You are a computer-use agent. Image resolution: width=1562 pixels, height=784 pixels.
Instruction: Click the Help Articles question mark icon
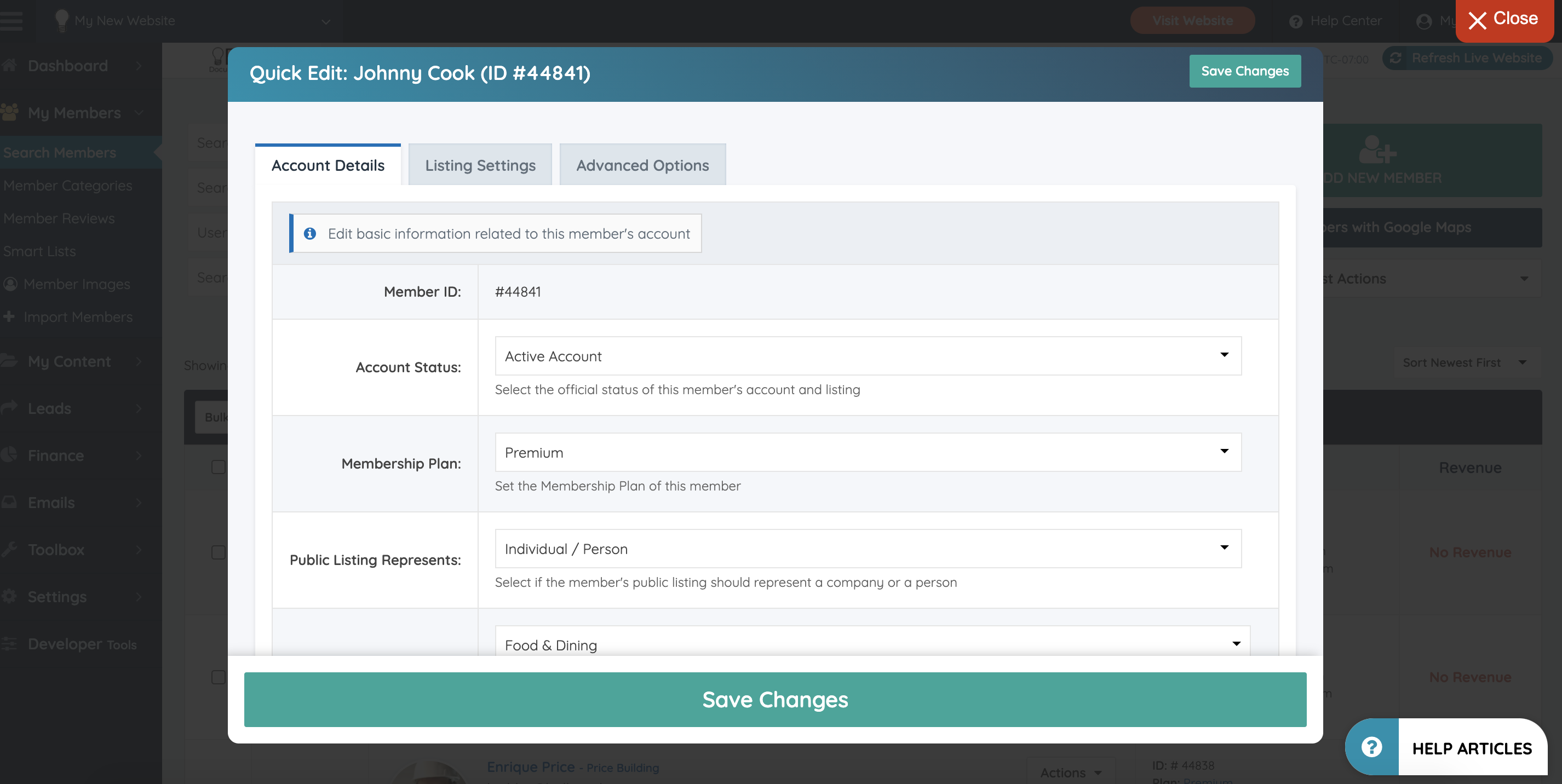click(x=1371, y=747)
